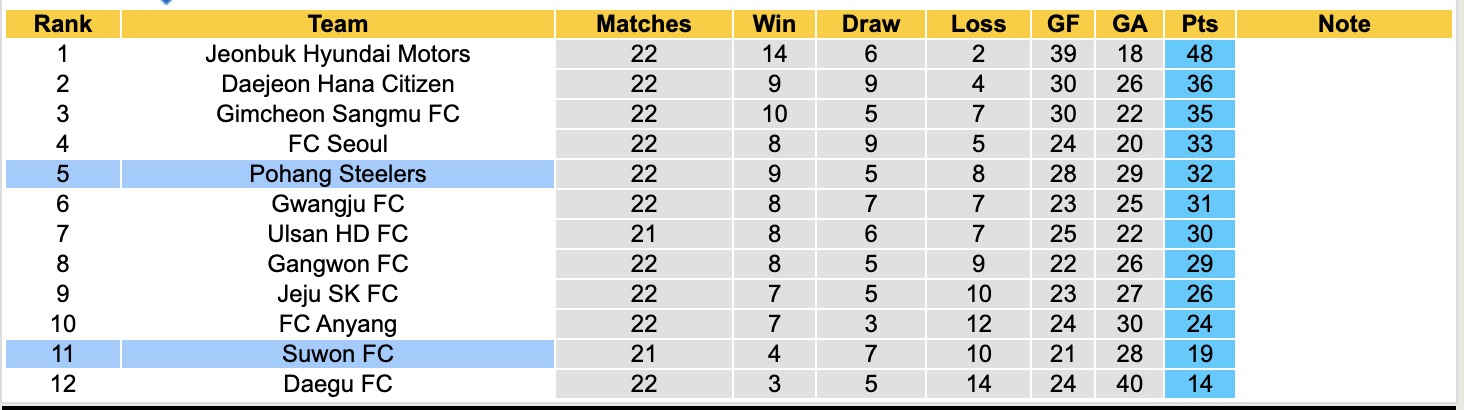Viewport: 1464px width, 410px height.
Task: Click the GF column header
Action: click(x=1063, y=24)
